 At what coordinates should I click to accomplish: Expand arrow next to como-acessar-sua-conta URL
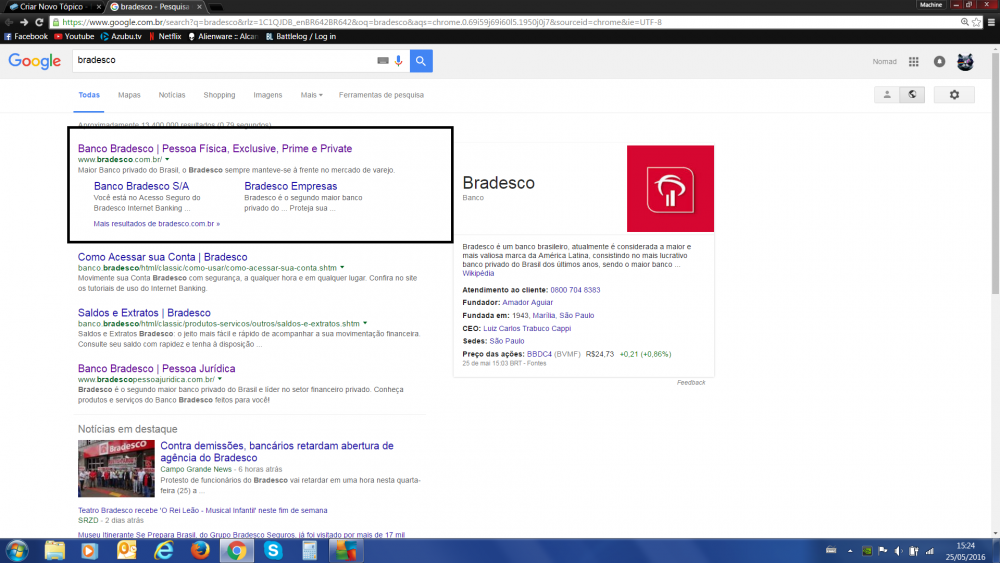point(342,268)
